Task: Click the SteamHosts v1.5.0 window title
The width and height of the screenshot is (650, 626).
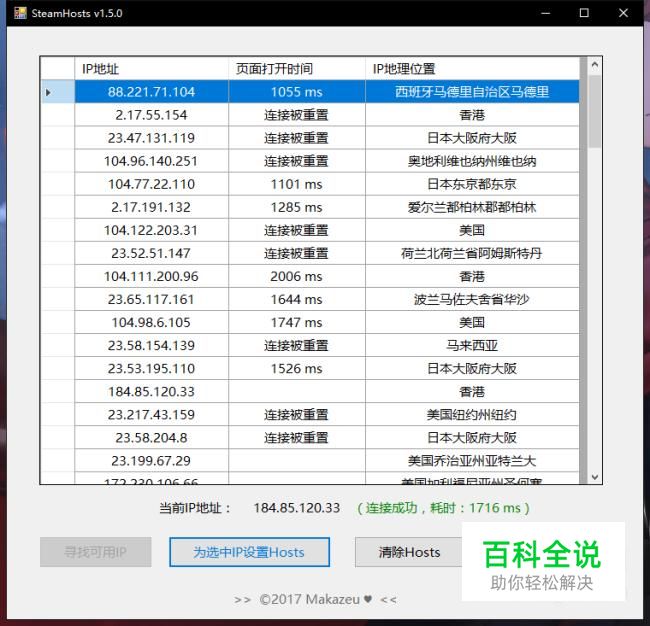Action: [x=77, y=13]
